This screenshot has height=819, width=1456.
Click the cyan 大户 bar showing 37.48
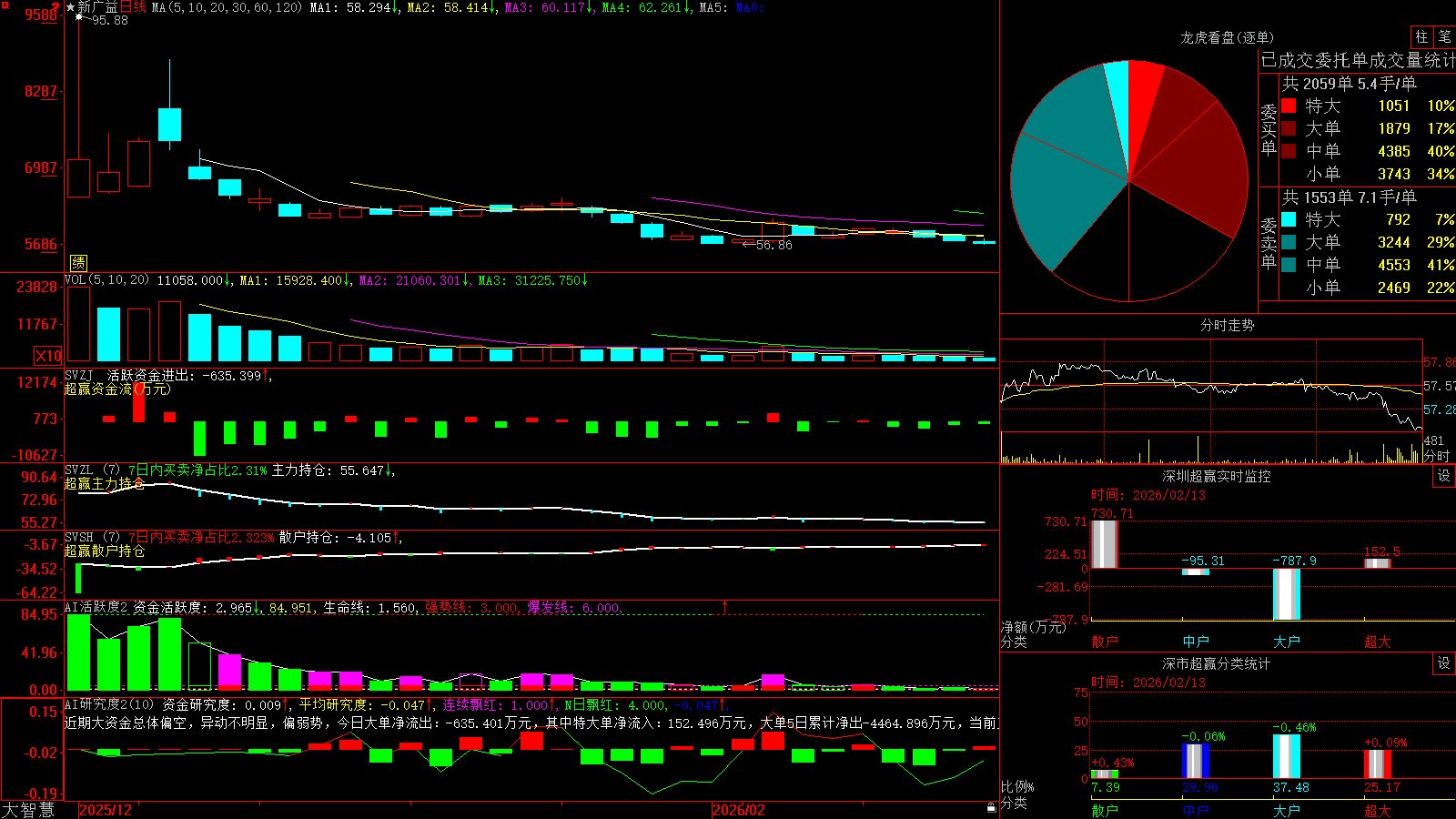[1286, 756]
